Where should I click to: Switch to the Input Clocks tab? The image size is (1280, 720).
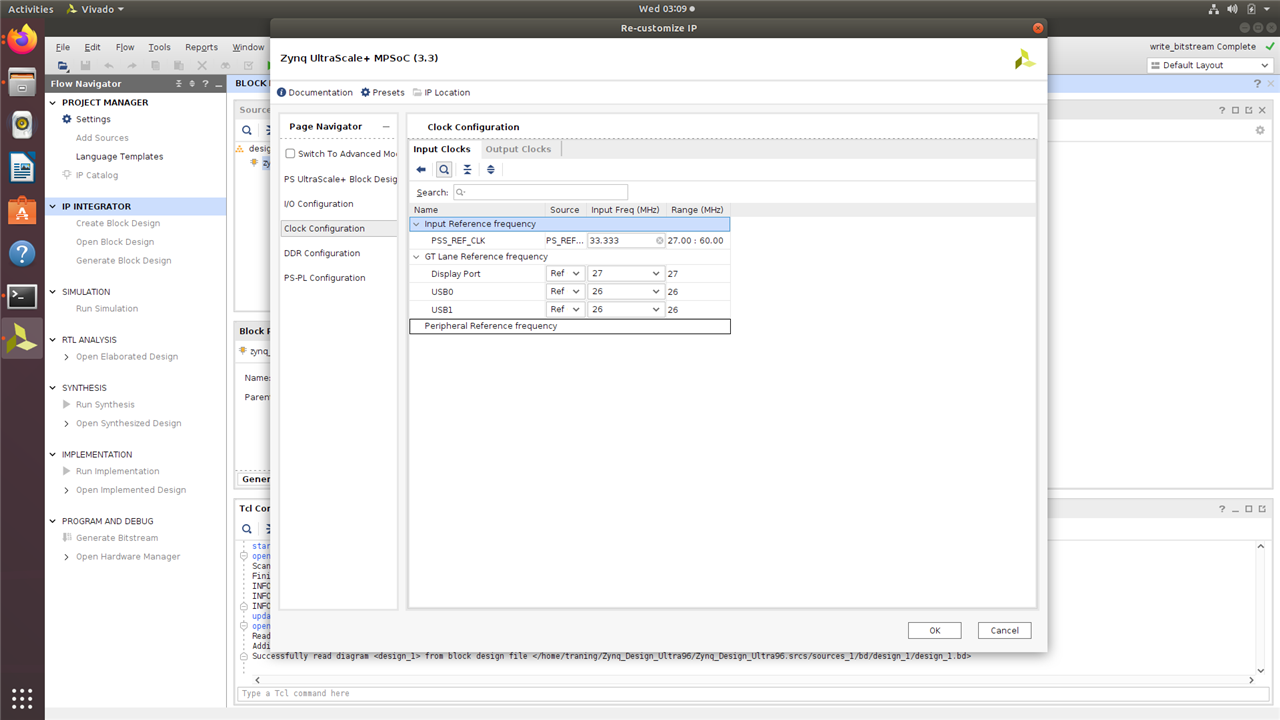click(x=442, y=149)
